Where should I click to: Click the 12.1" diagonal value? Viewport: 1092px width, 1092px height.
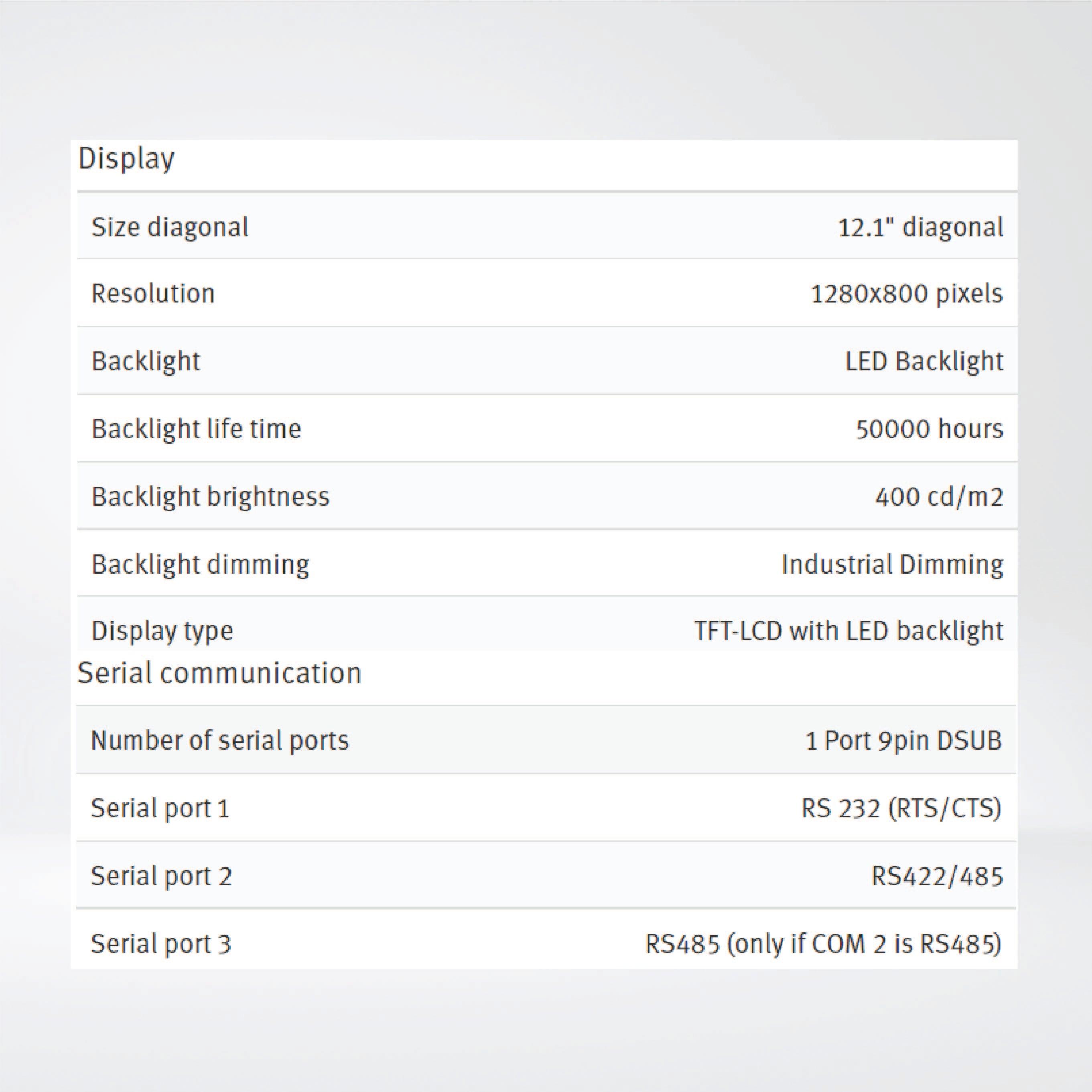tap(920, 227)
